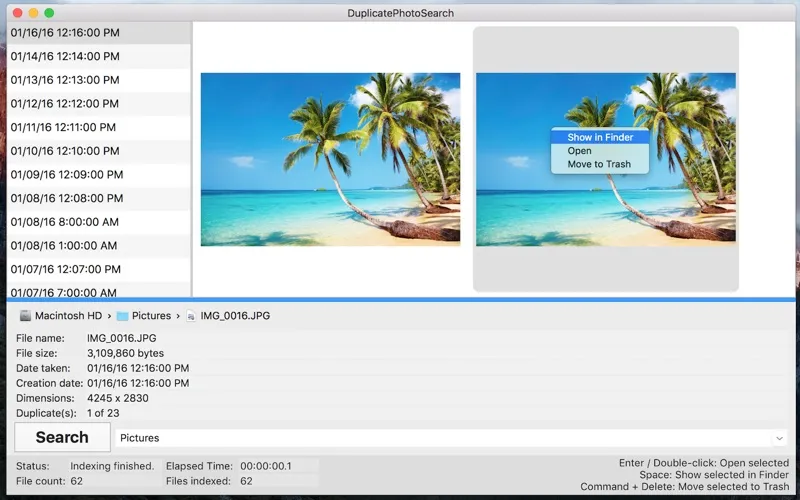Screen dimensions: 800x500
Task: Expand the Pictures folder dropdown arrow
Action: 779,438
